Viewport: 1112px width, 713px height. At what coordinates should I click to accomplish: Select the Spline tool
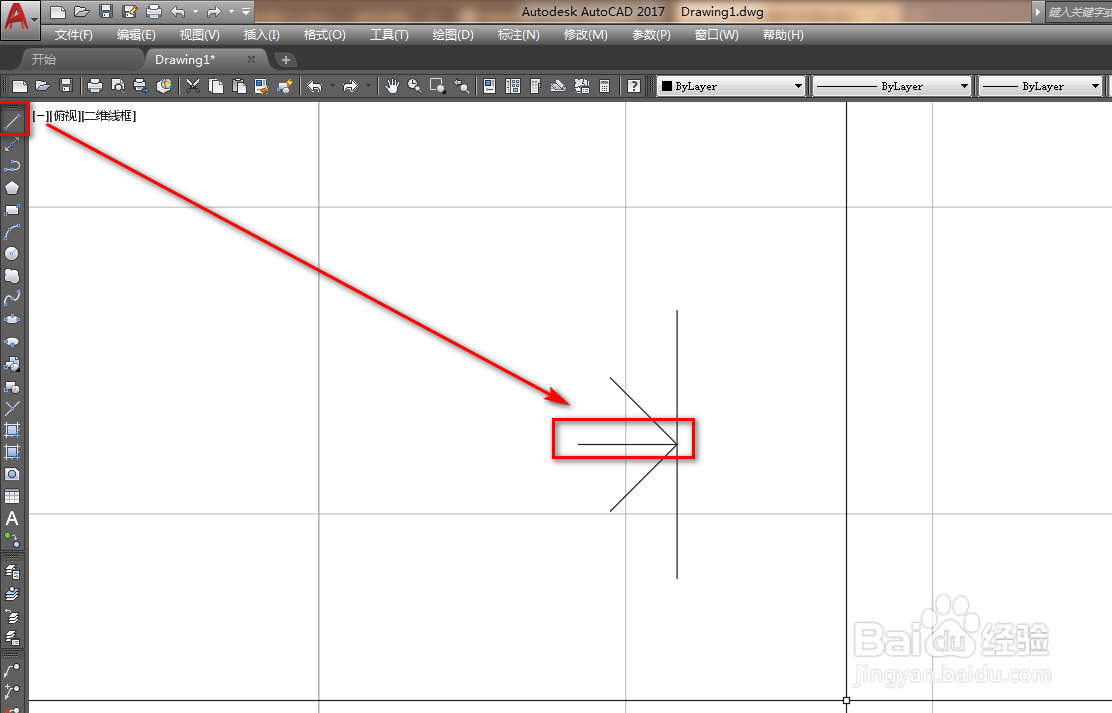click(x=12, y=298)
